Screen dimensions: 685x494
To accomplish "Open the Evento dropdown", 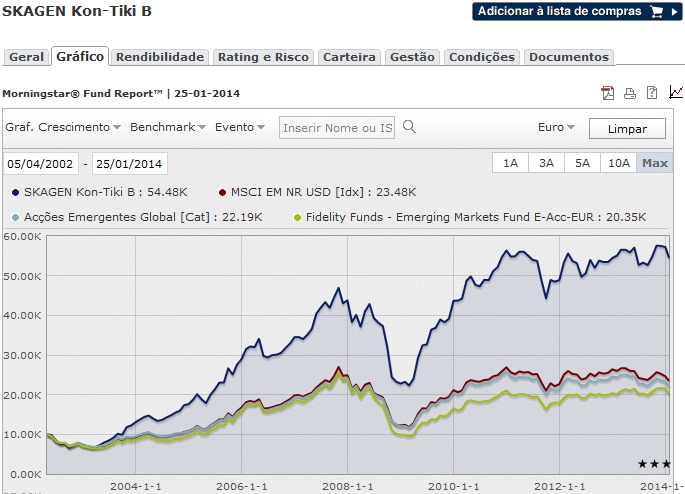I will click(x=240, y=127).
